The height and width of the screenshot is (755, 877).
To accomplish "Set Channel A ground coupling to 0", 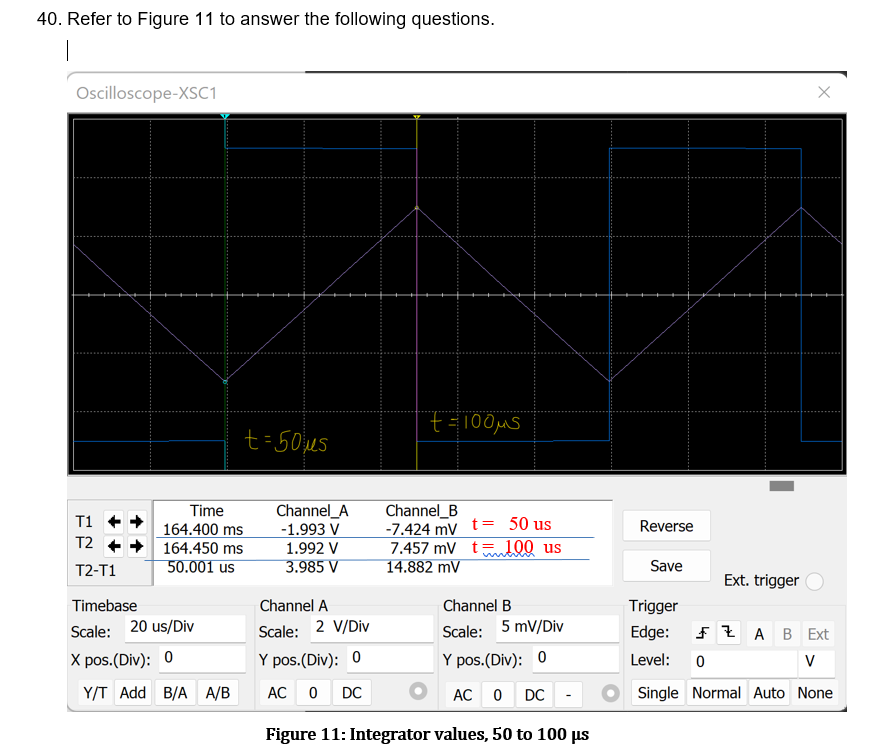I will (311, 690).
